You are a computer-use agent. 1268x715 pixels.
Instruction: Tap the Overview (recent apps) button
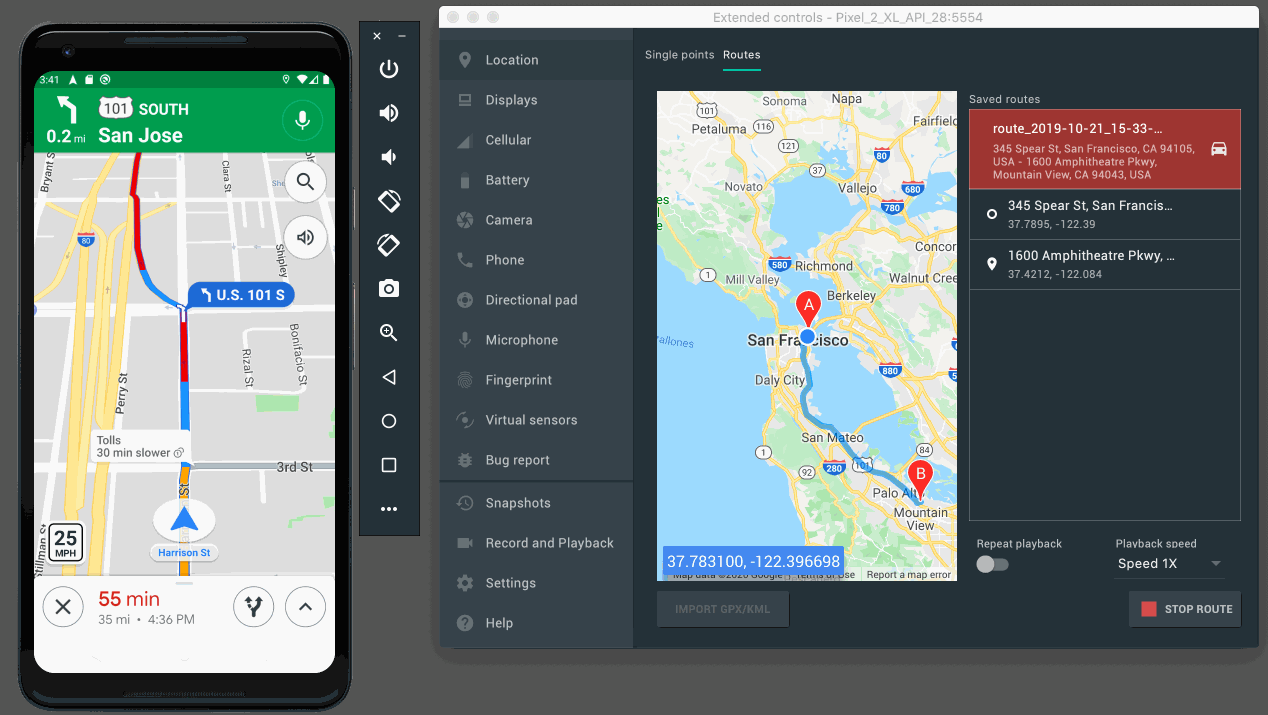(x=388, y=464)
